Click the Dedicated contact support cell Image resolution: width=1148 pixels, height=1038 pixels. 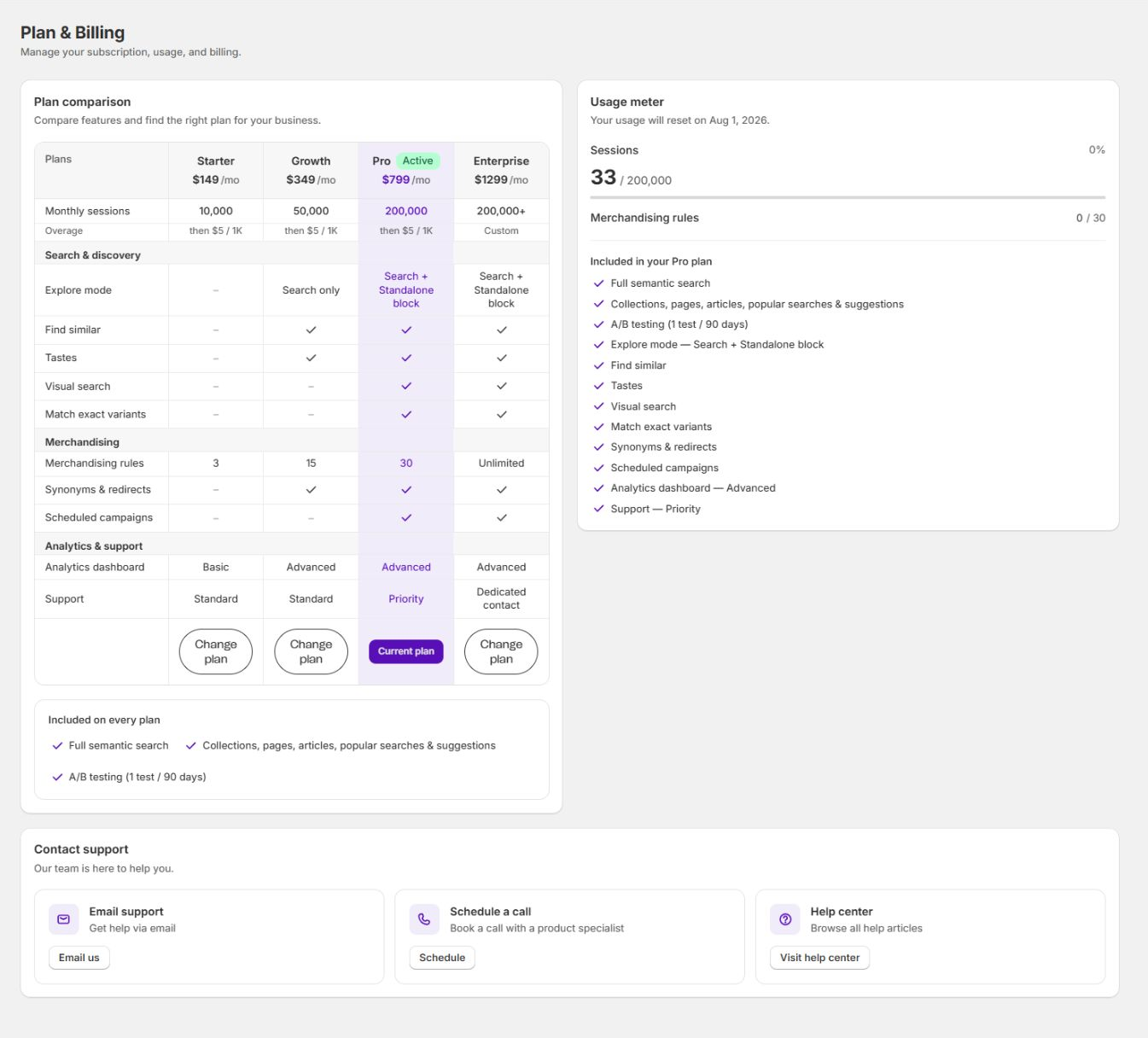[x=501, y=598]
